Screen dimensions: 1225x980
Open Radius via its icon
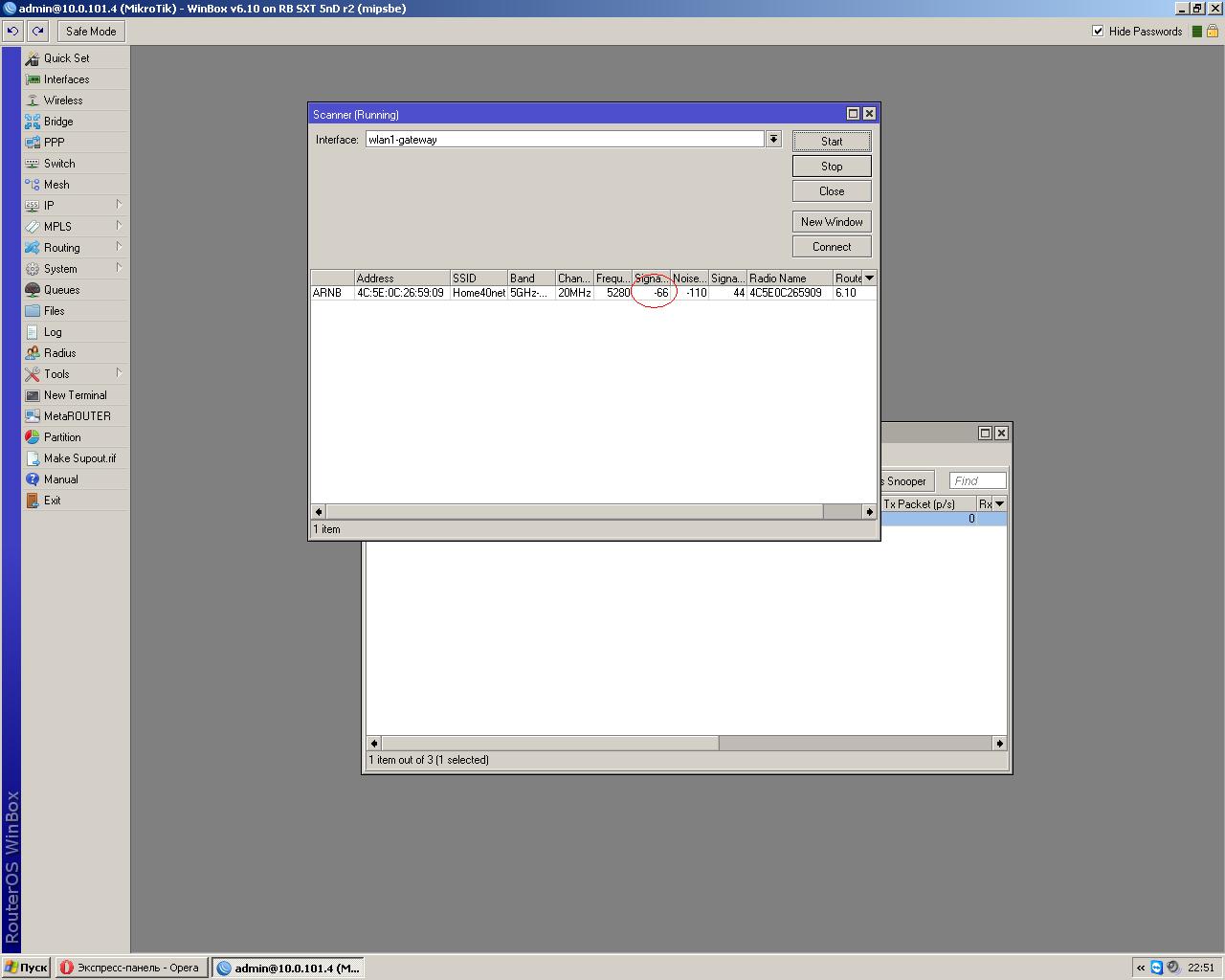pos(33,353)
